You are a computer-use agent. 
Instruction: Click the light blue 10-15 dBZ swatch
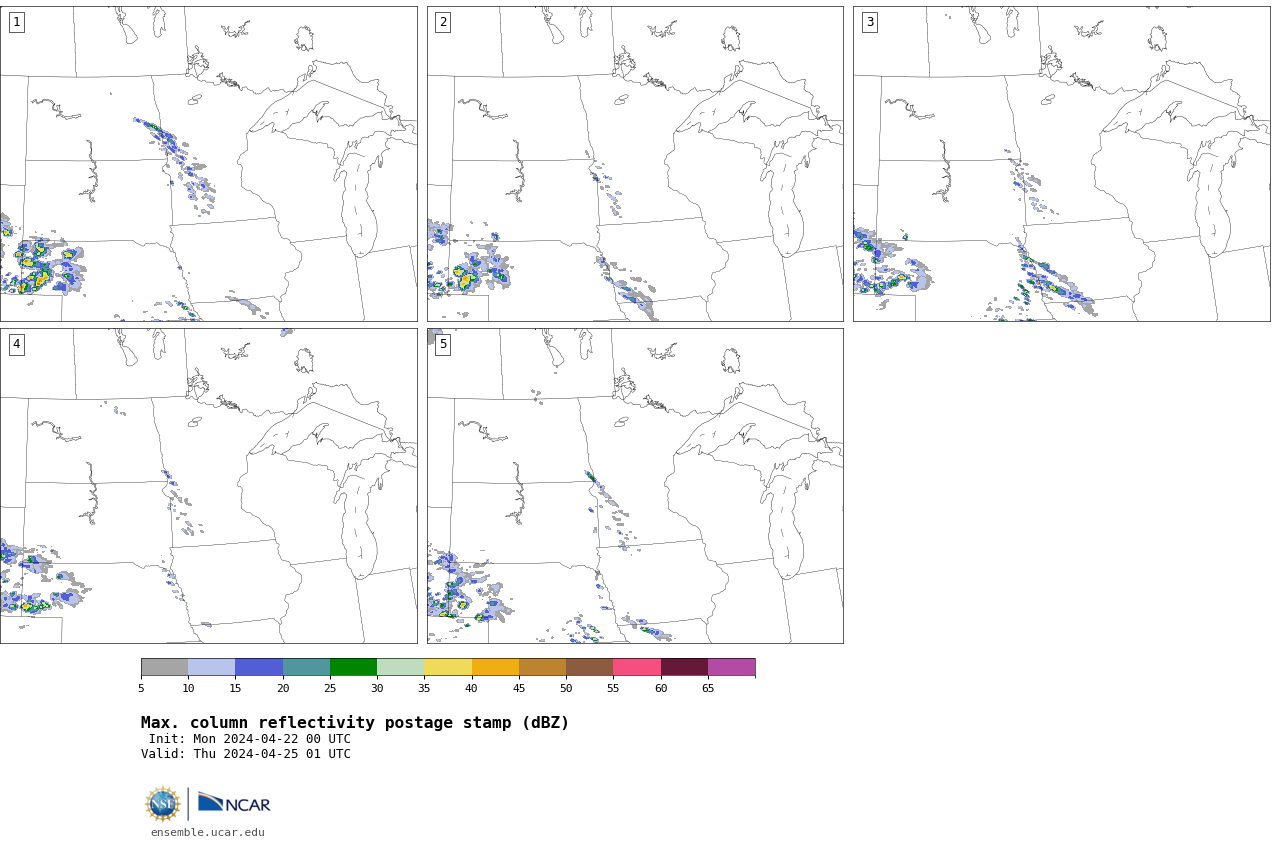211,667
